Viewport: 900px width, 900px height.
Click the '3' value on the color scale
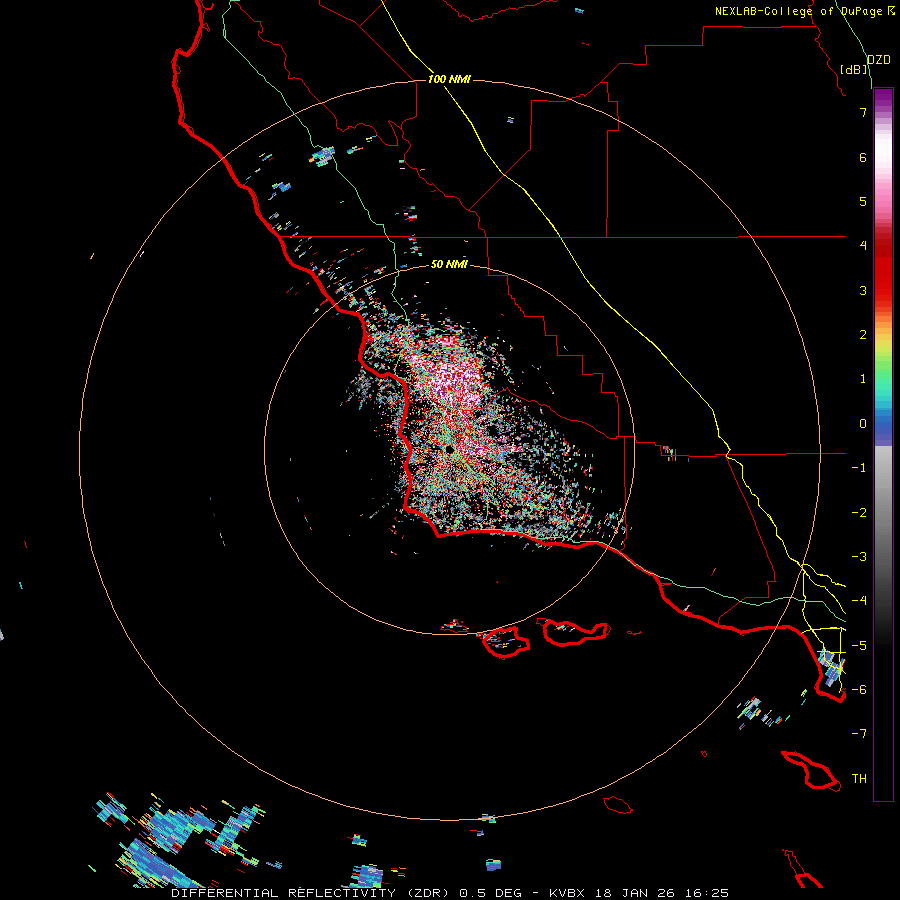click(x=863, y=290)
